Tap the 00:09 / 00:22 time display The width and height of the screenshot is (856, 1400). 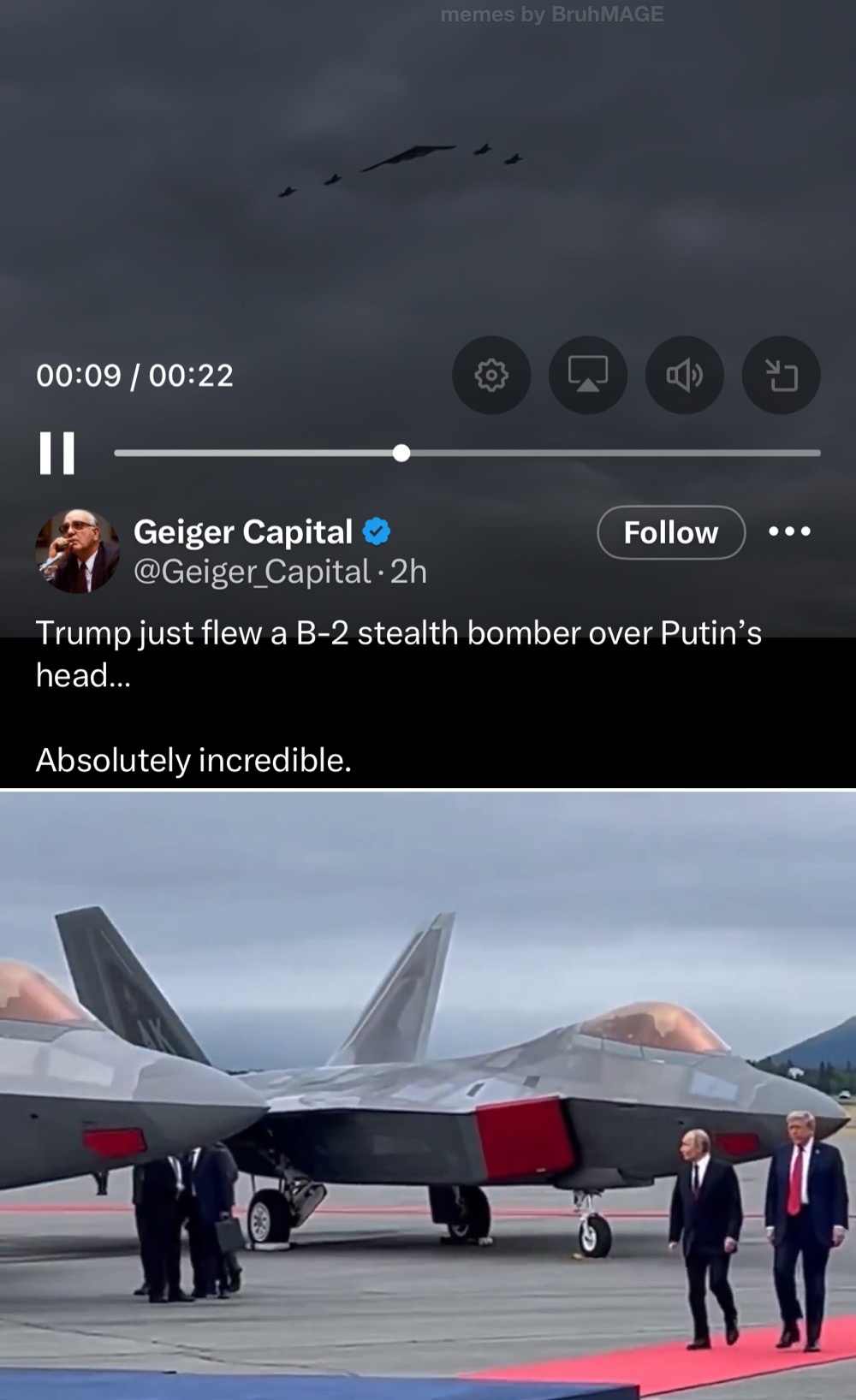pos(134,375)
